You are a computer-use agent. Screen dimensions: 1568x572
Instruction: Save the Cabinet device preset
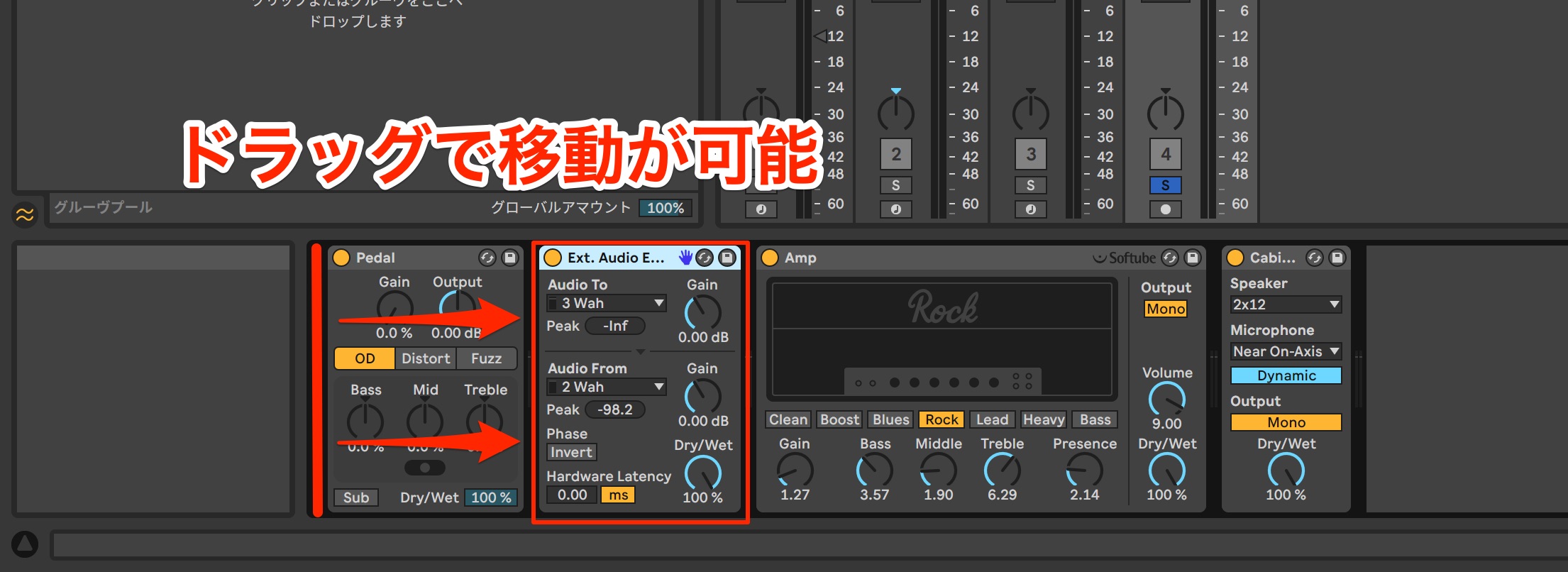pyautogui.click(x=1337, y=258)
